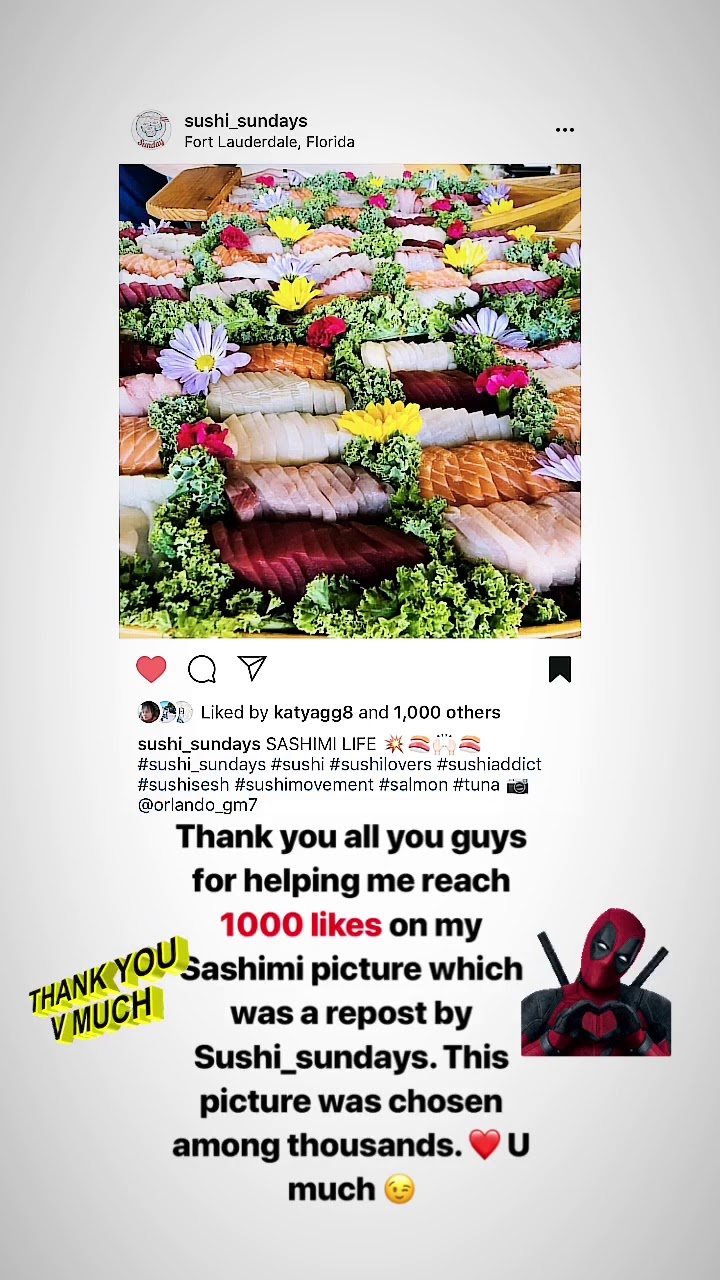Open sushi_sundays username in post header

[246, 121]
